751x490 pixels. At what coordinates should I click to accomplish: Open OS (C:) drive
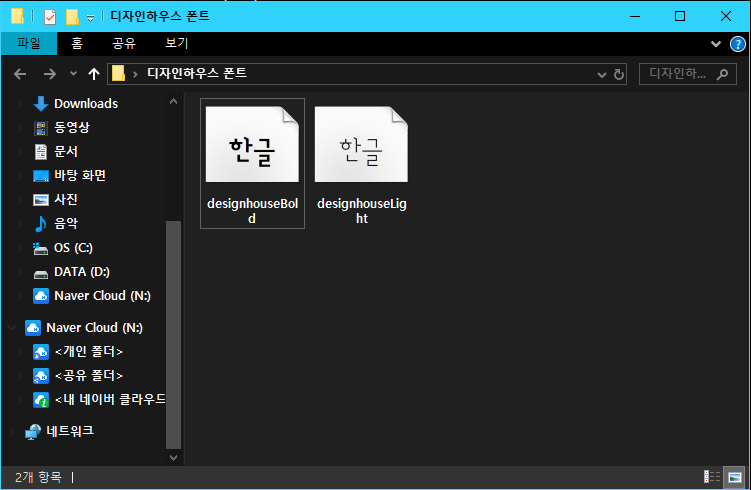click(x=73, y=248)
